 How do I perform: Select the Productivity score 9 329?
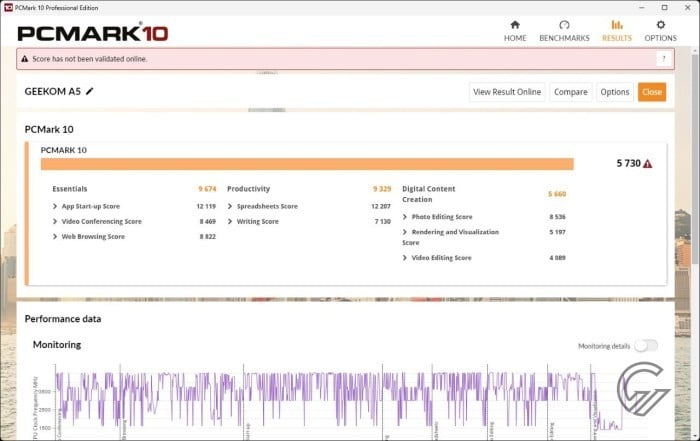point(382,189)
